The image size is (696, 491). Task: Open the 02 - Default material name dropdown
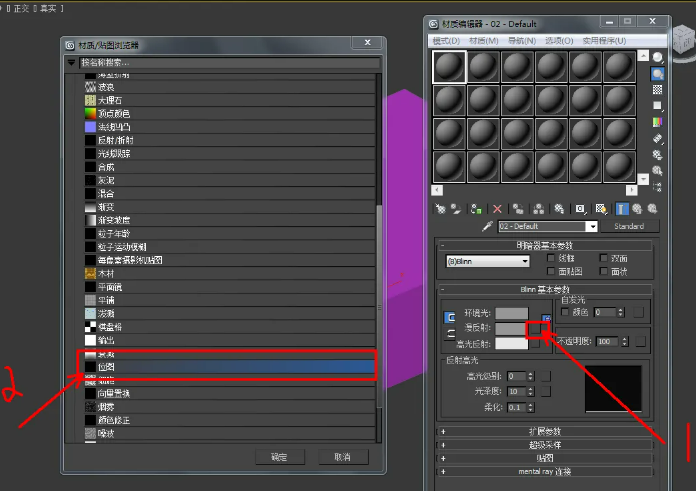tap(592, 226)
